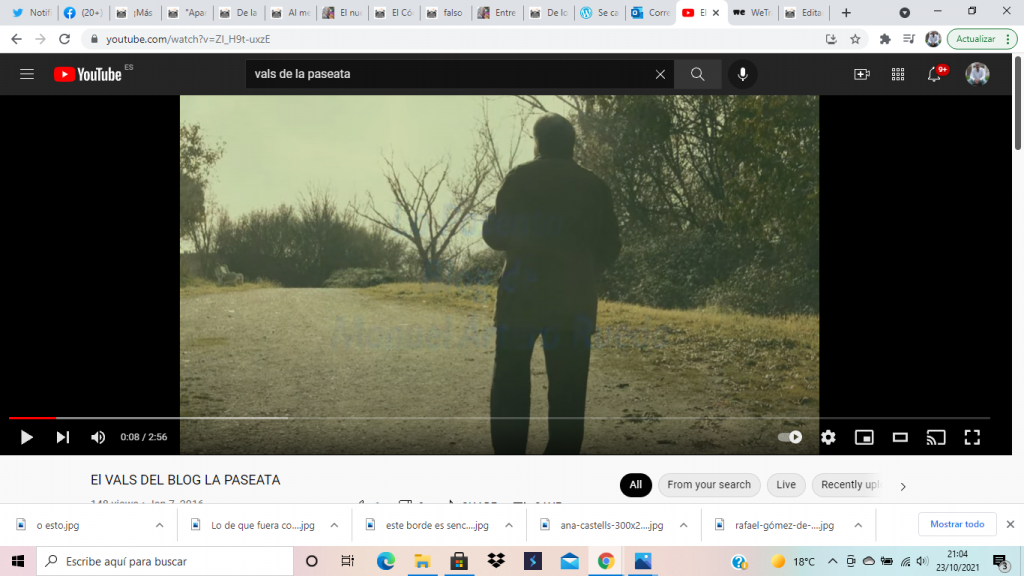Expand options for rafael-gómez-de download

coord(858,525)
